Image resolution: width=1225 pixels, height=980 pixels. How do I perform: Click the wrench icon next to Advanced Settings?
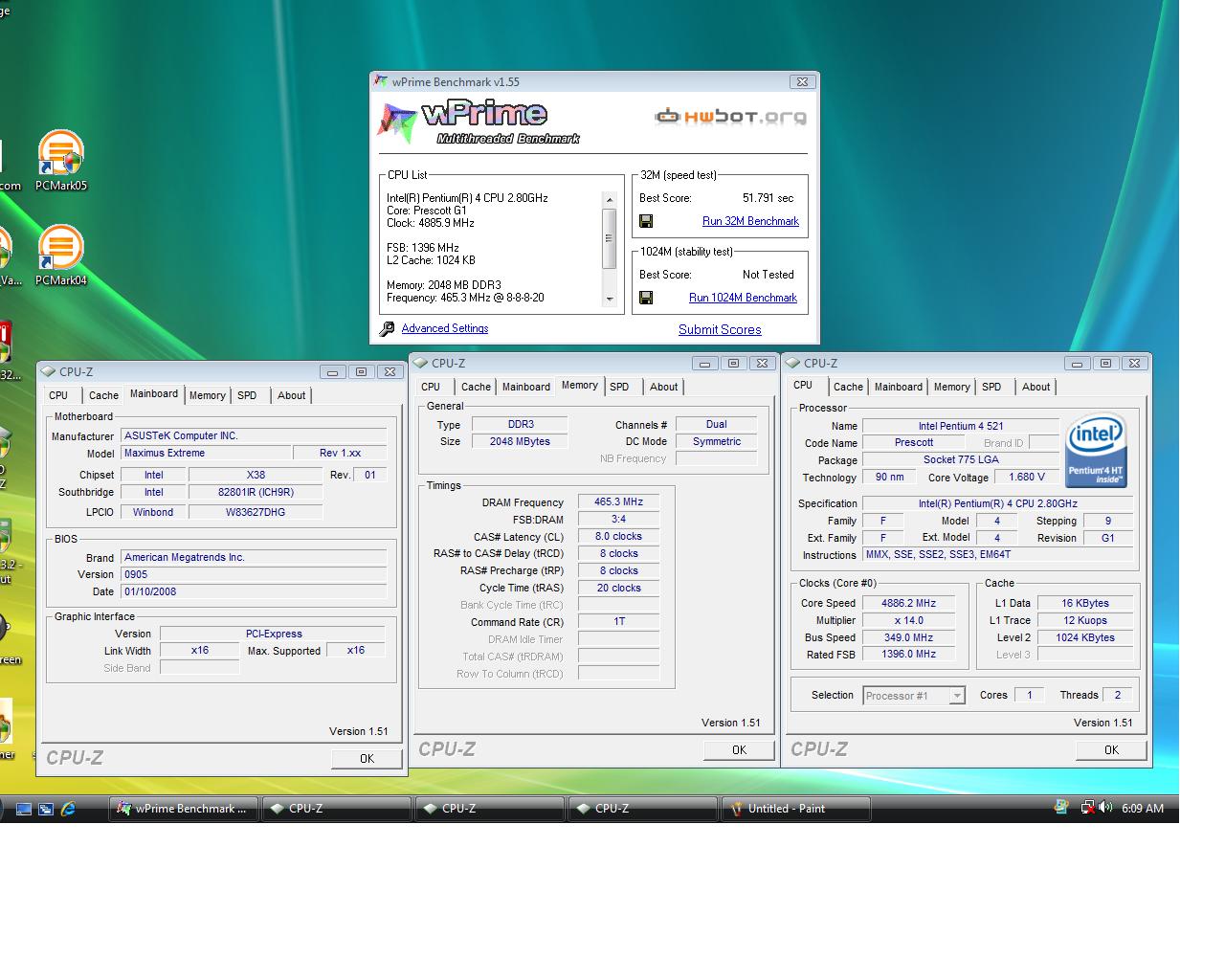388,329
